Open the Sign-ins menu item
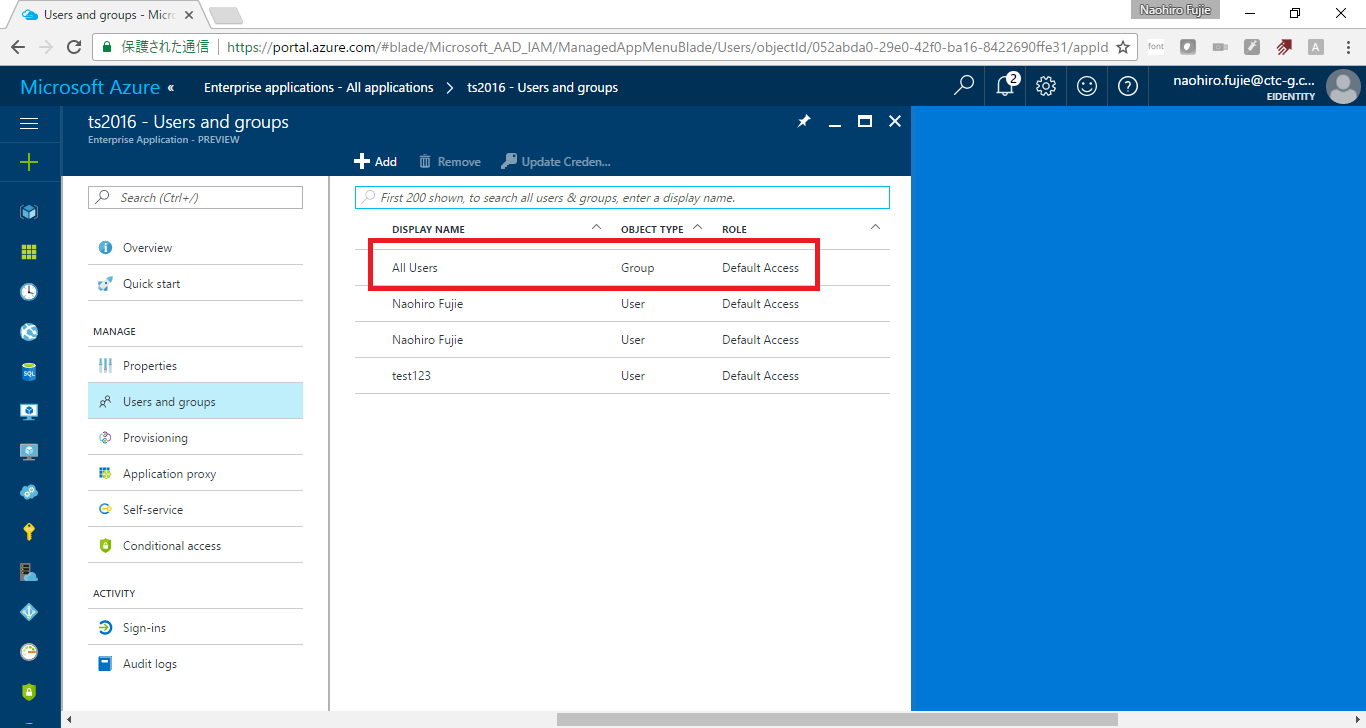This screenshot has height=728, width=1366. 195,628
